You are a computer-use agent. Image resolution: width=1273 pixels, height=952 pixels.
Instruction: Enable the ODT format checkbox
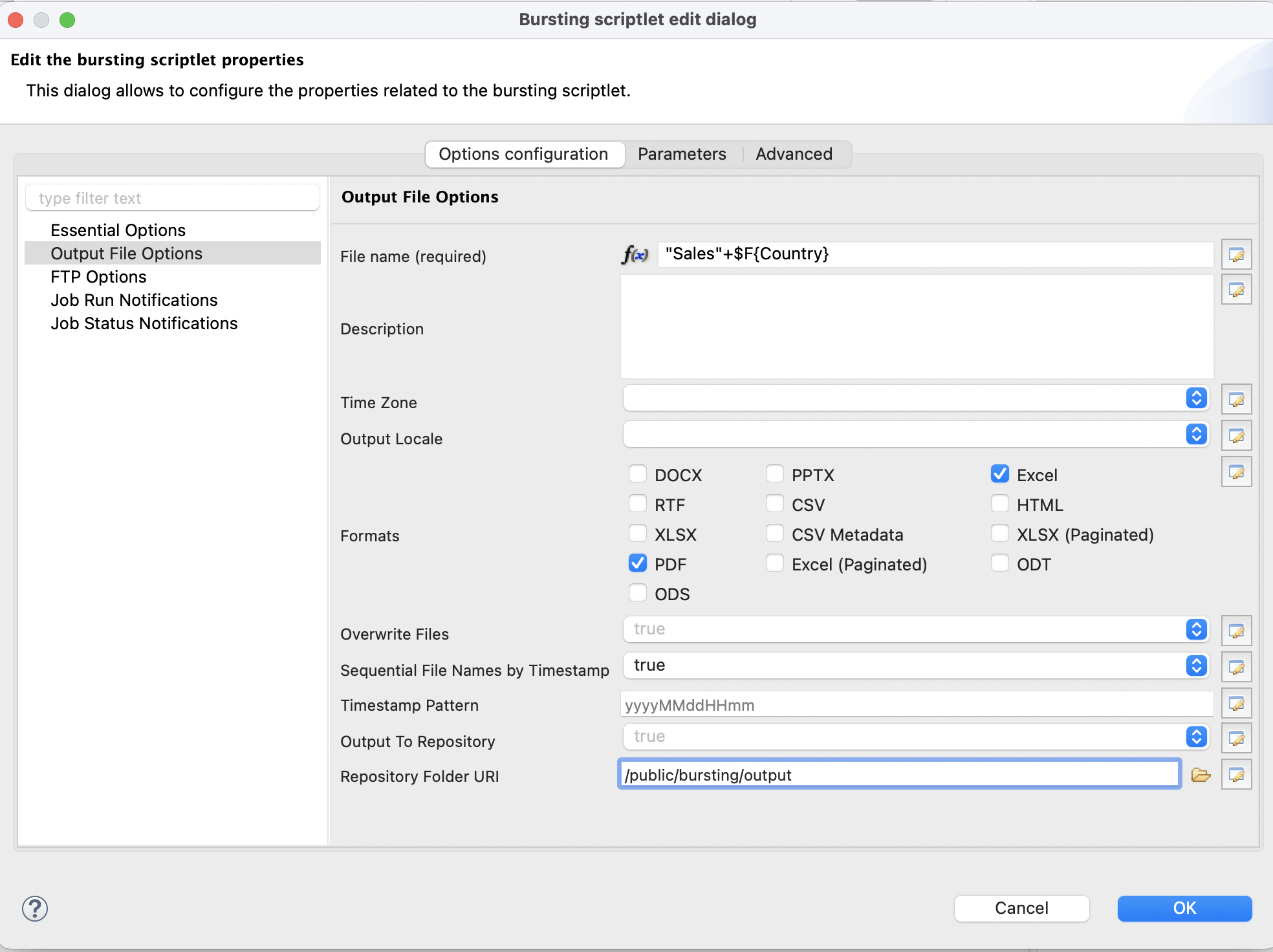[x=1000, y=563]
